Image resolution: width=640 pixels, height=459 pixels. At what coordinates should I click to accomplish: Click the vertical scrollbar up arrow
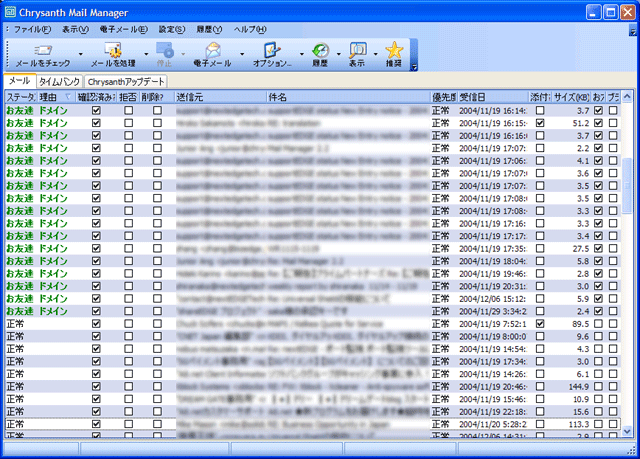click(627, 97)
